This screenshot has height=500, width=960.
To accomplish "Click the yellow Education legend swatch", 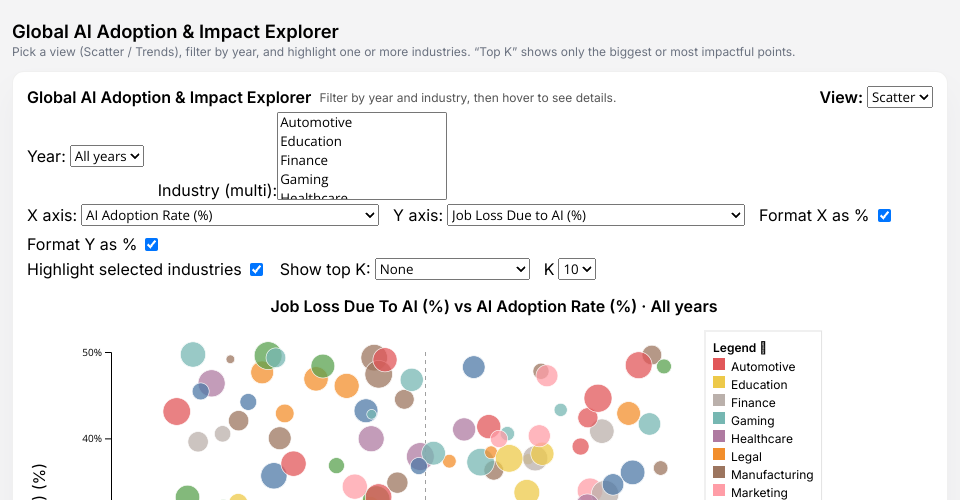I will 719,385.
